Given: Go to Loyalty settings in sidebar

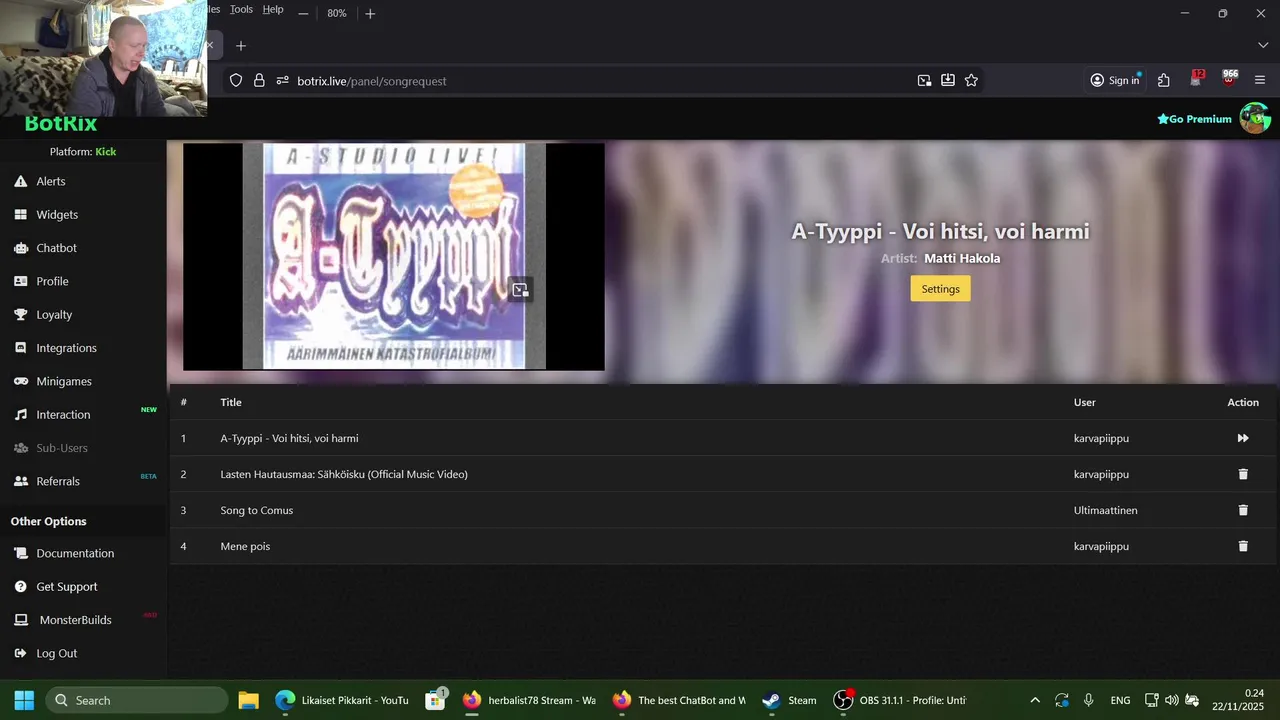Looking at the screenshot, I should point(54,314).
